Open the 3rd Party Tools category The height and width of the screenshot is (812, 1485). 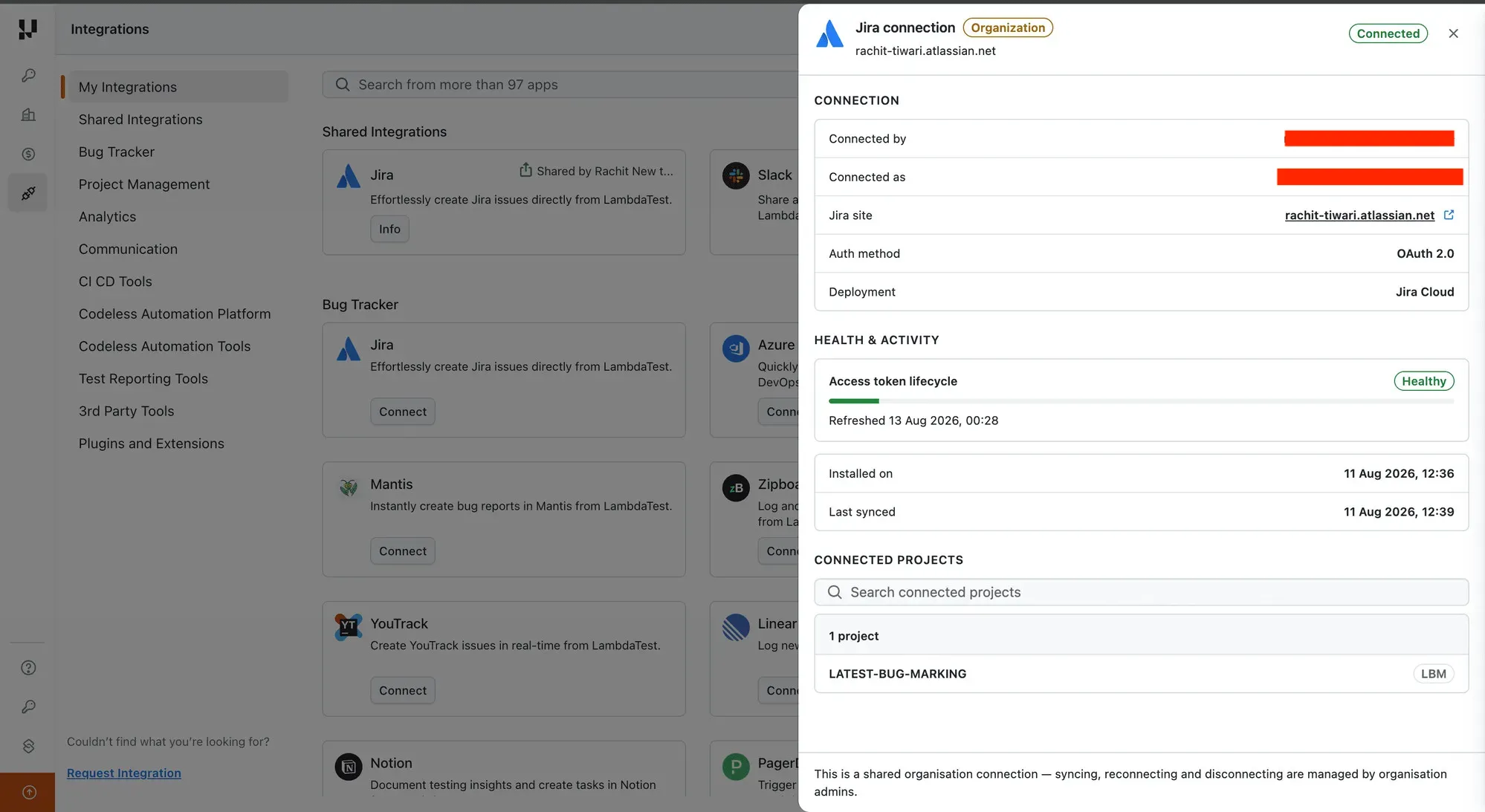click(126, 412)
